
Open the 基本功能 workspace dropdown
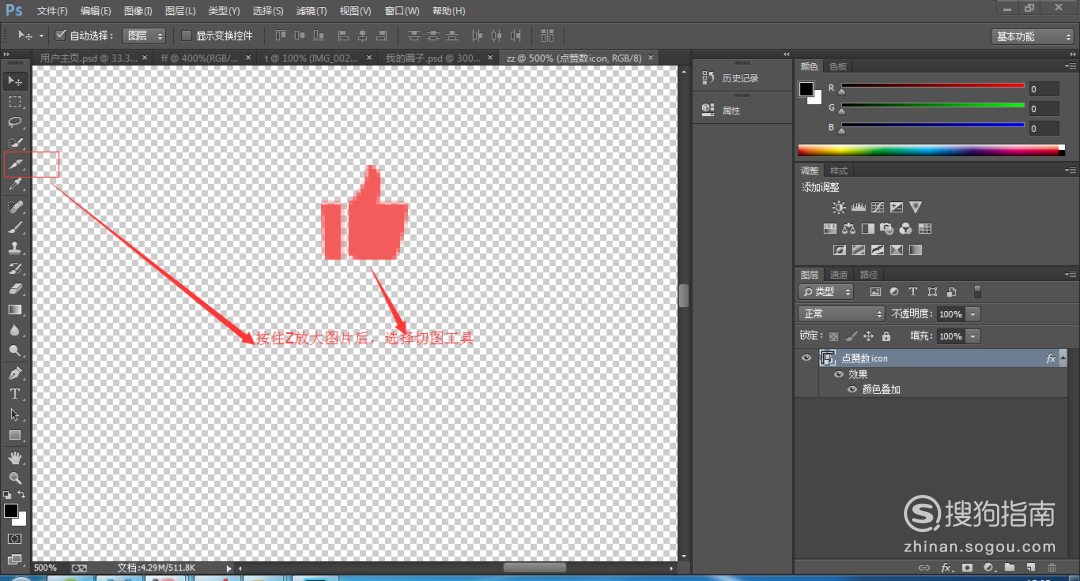1032,36
